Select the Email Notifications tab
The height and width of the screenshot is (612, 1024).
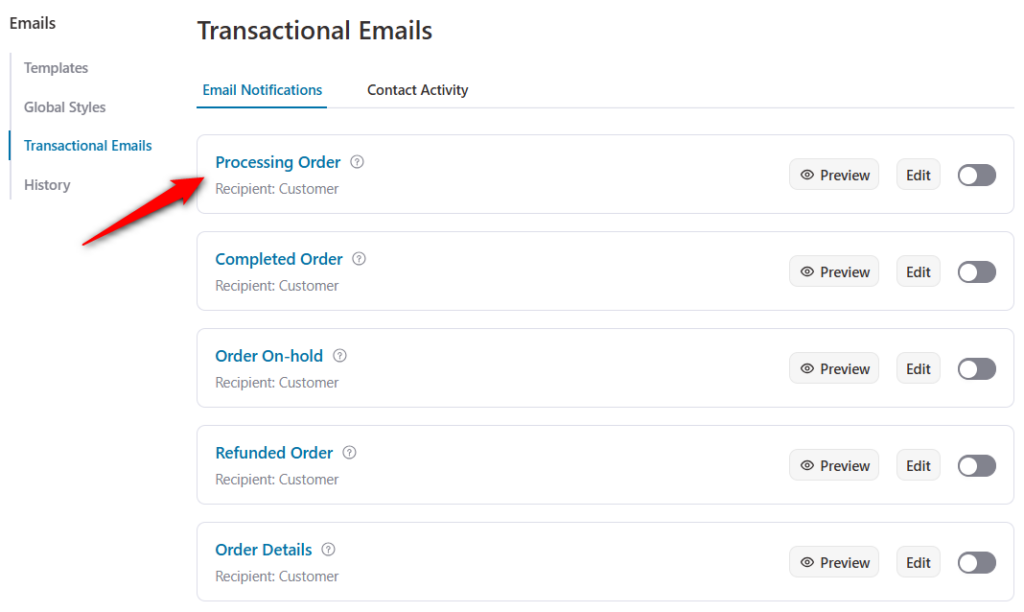pos(261,89)
